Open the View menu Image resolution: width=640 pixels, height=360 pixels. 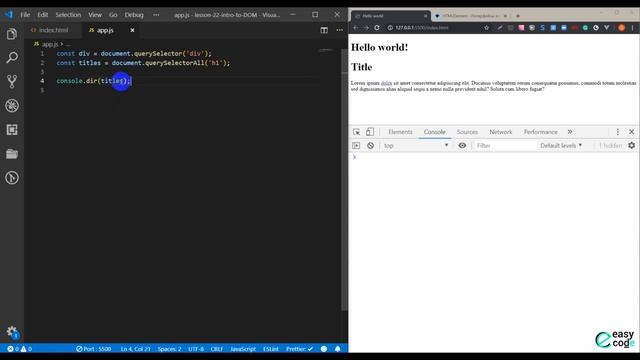(95, 15)
